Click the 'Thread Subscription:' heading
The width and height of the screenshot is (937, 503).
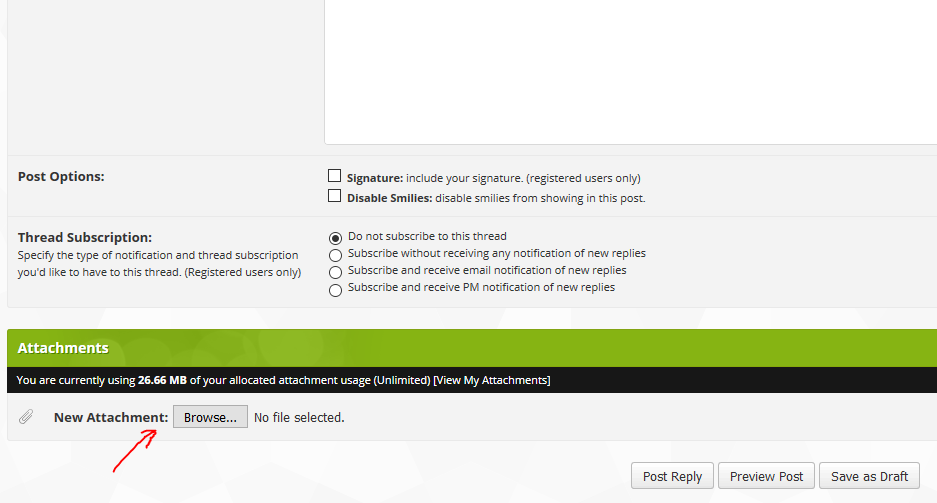click(85, 237)
